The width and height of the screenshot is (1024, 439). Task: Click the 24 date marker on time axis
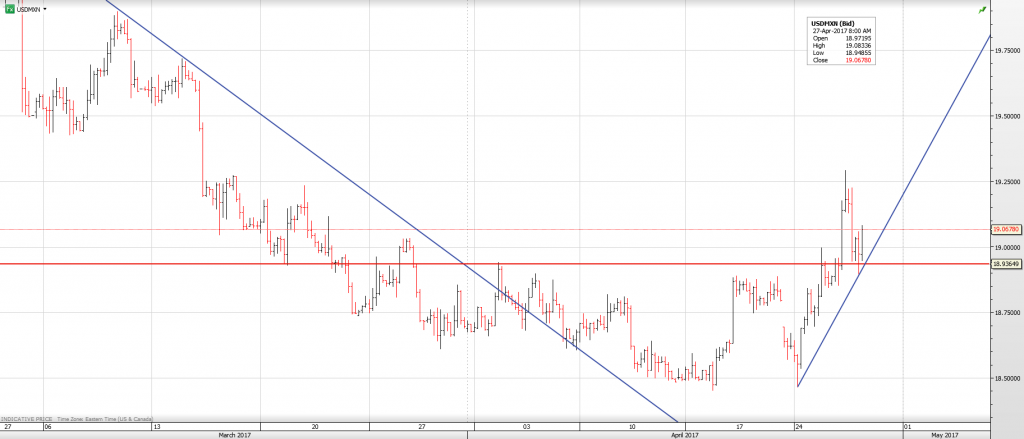click(799, 426)
